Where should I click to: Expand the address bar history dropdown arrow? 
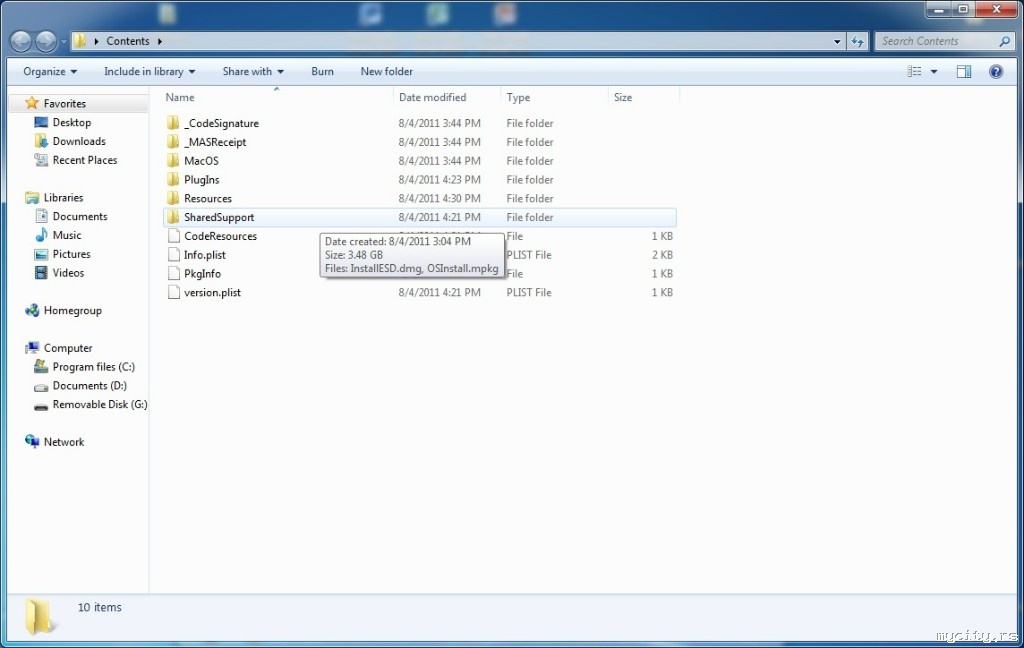click(837, 41)
